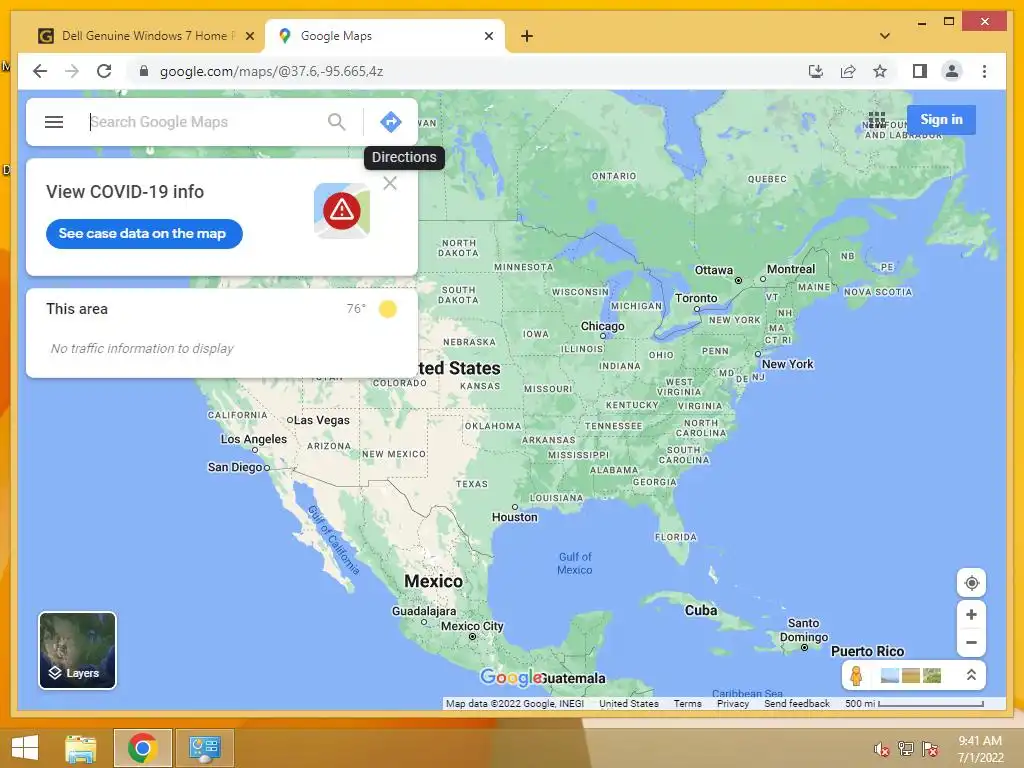
Task: Click the Chrome taskbar icon
Action: 142,748
